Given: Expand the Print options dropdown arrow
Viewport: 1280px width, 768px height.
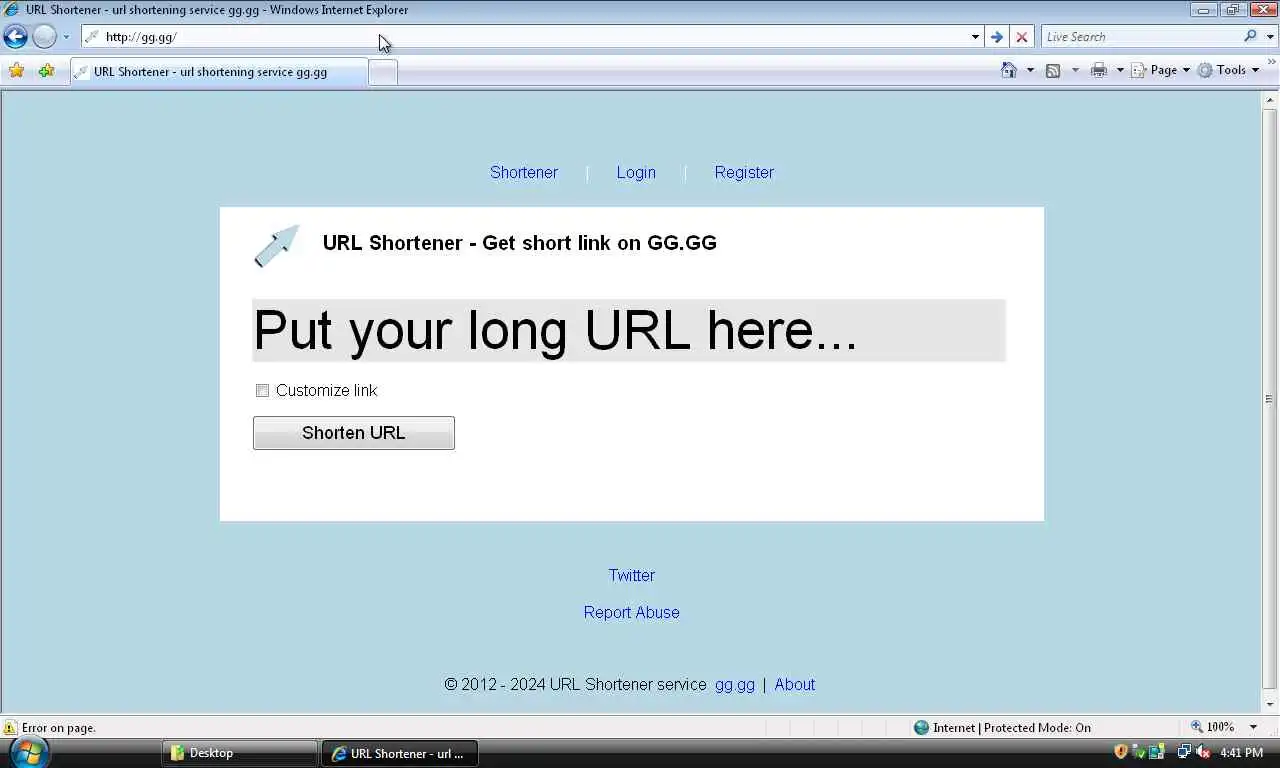Looking at the screenshot, I should [1120, 70].
